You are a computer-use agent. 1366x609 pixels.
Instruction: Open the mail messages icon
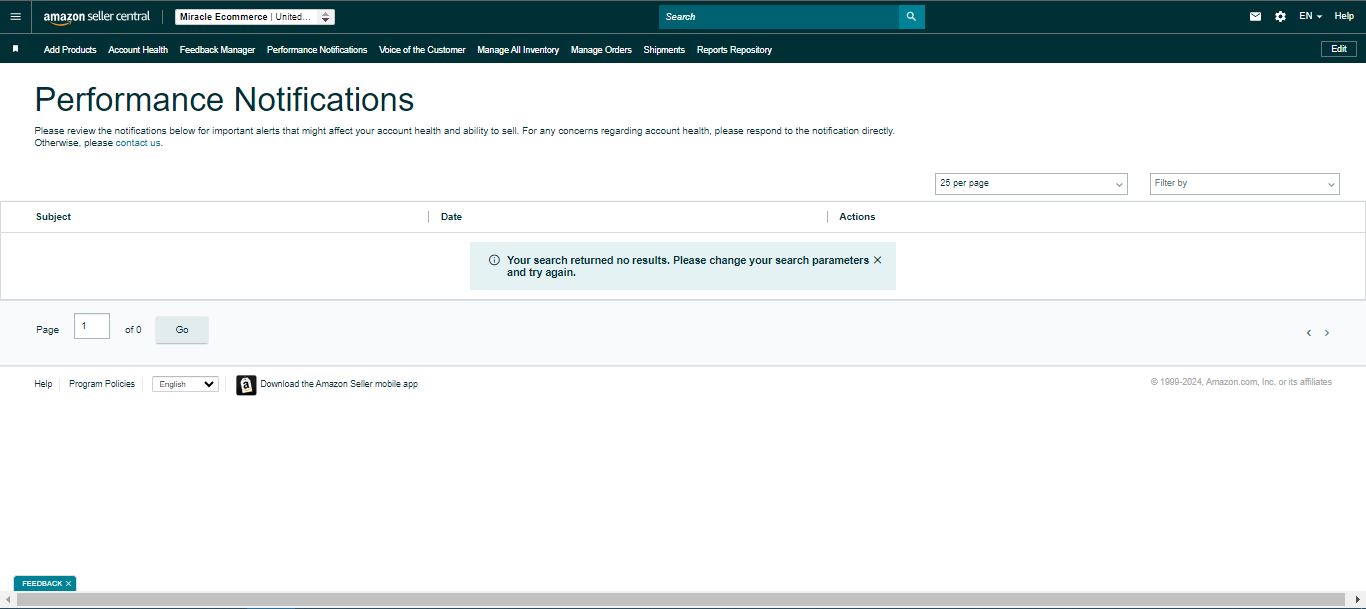[1255, 17]
